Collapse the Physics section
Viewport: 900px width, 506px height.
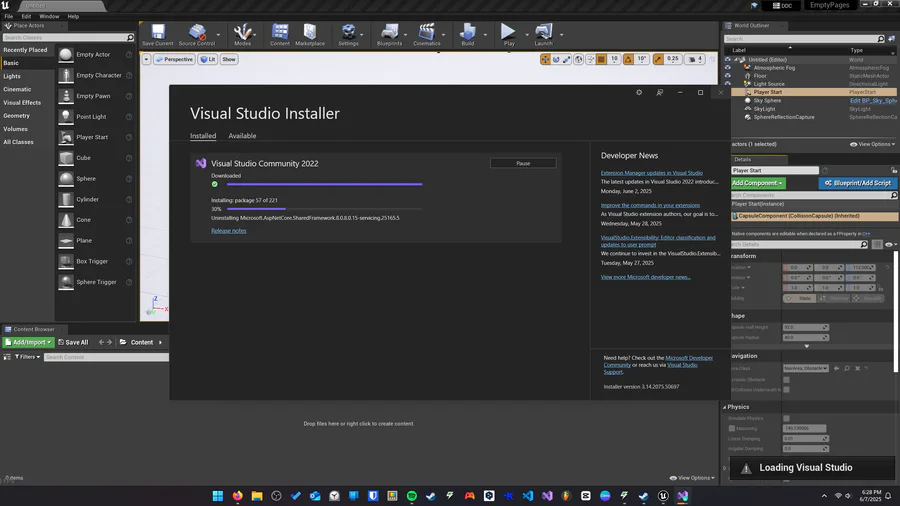725,407
